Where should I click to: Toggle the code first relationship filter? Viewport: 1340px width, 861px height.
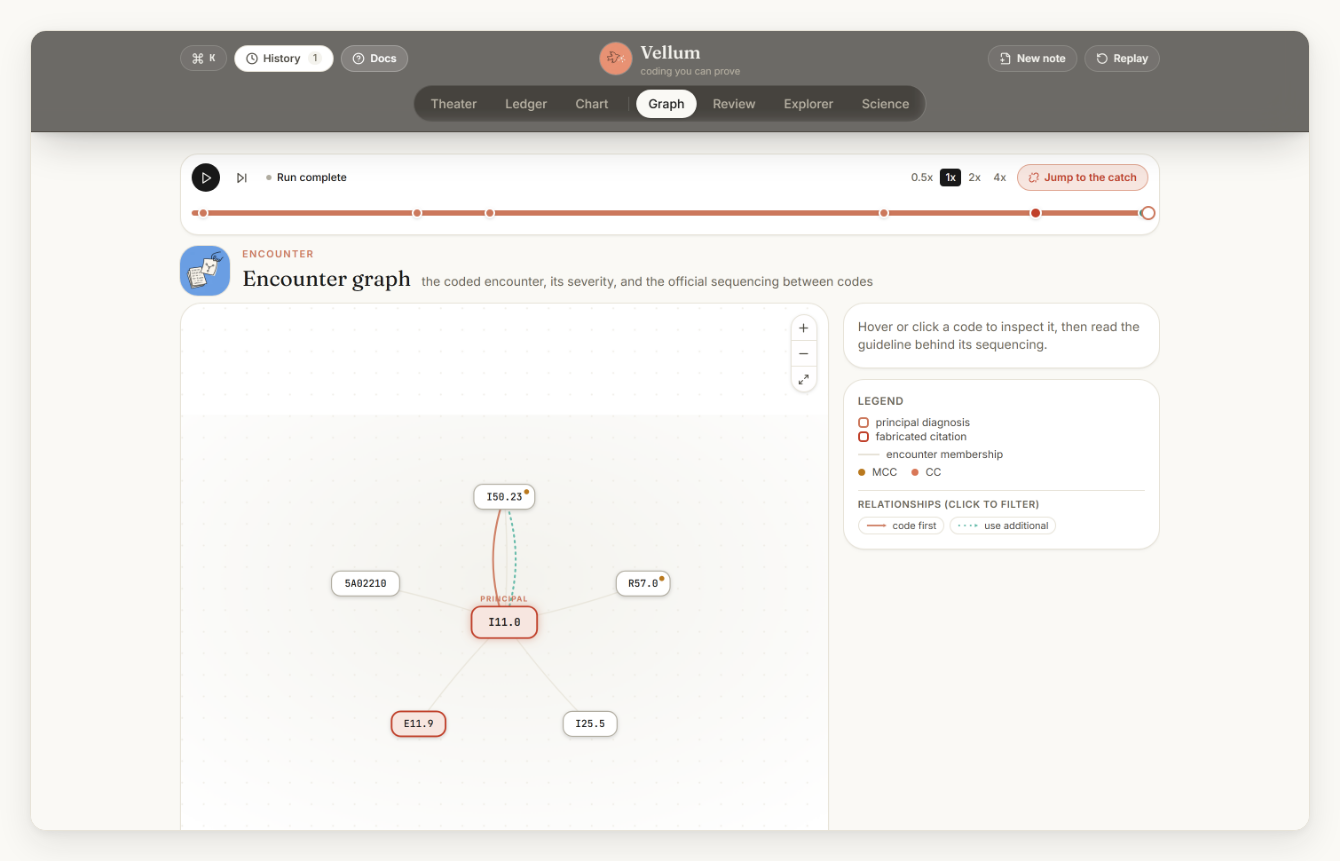(901, 526)
